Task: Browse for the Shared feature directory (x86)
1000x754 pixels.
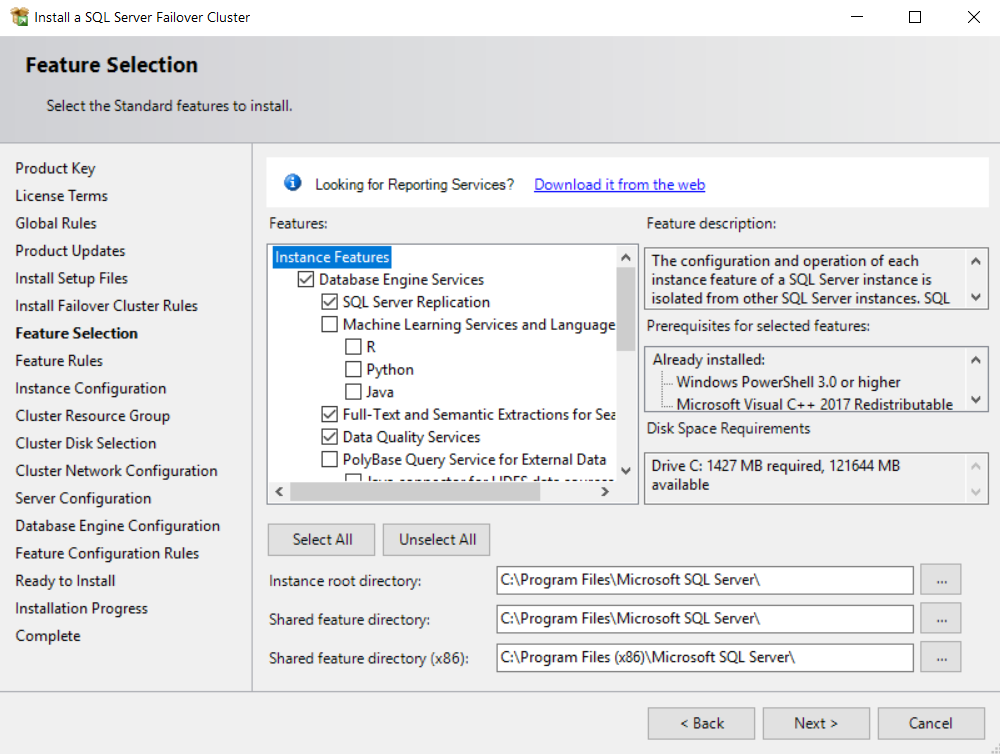Action: pos(941,658)
